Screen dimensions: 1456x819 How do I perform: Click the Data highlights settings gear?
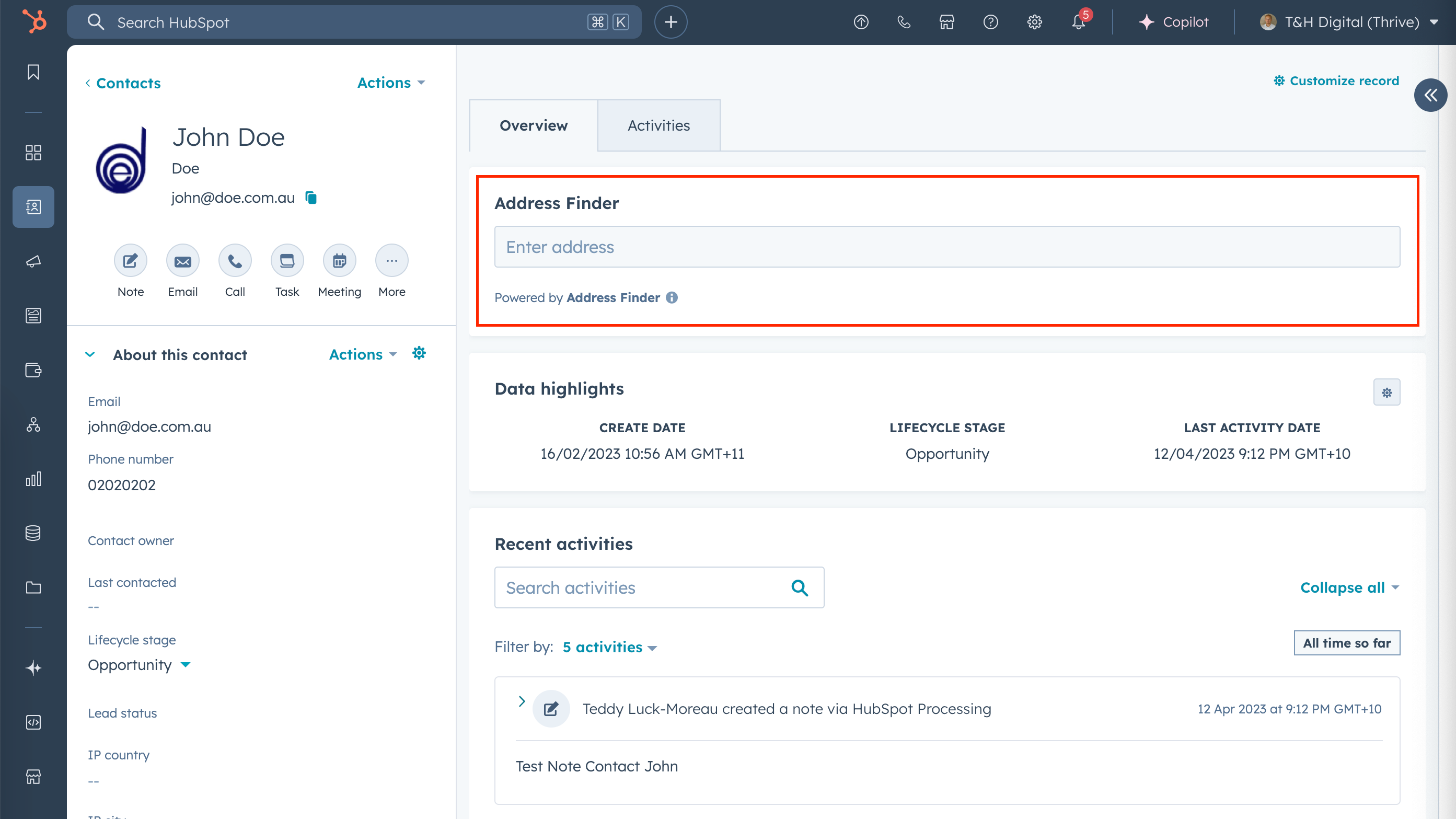click(1386, 393)
